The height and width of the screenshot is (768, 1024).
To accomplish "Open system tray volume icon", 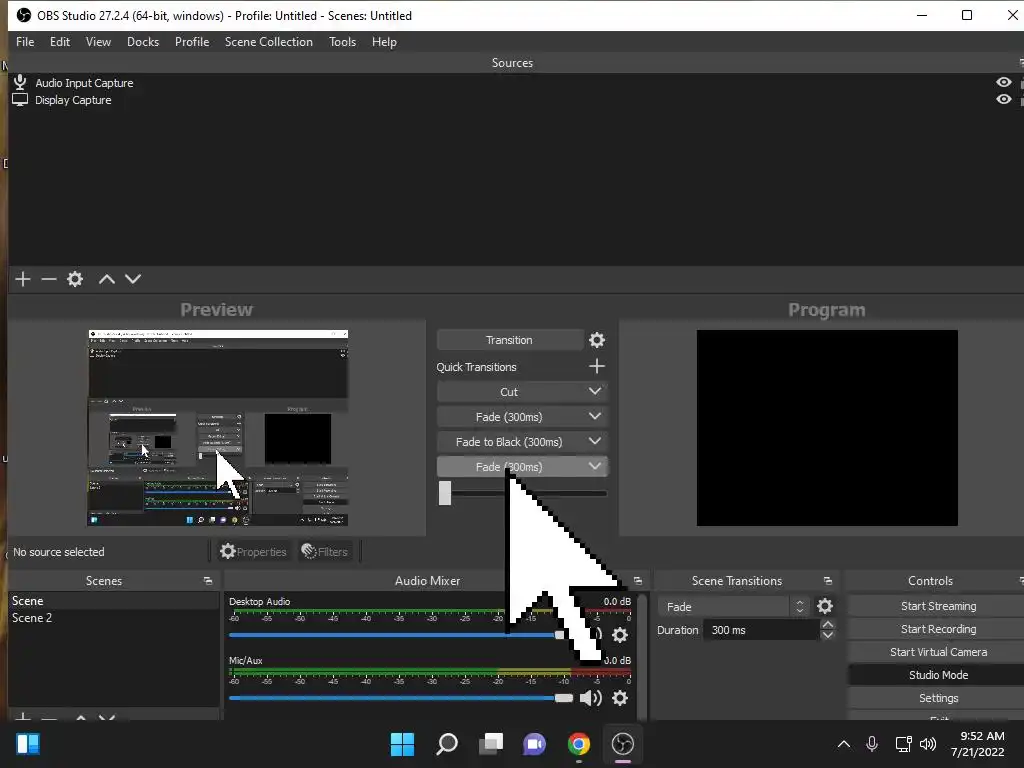I will point(927,744).
